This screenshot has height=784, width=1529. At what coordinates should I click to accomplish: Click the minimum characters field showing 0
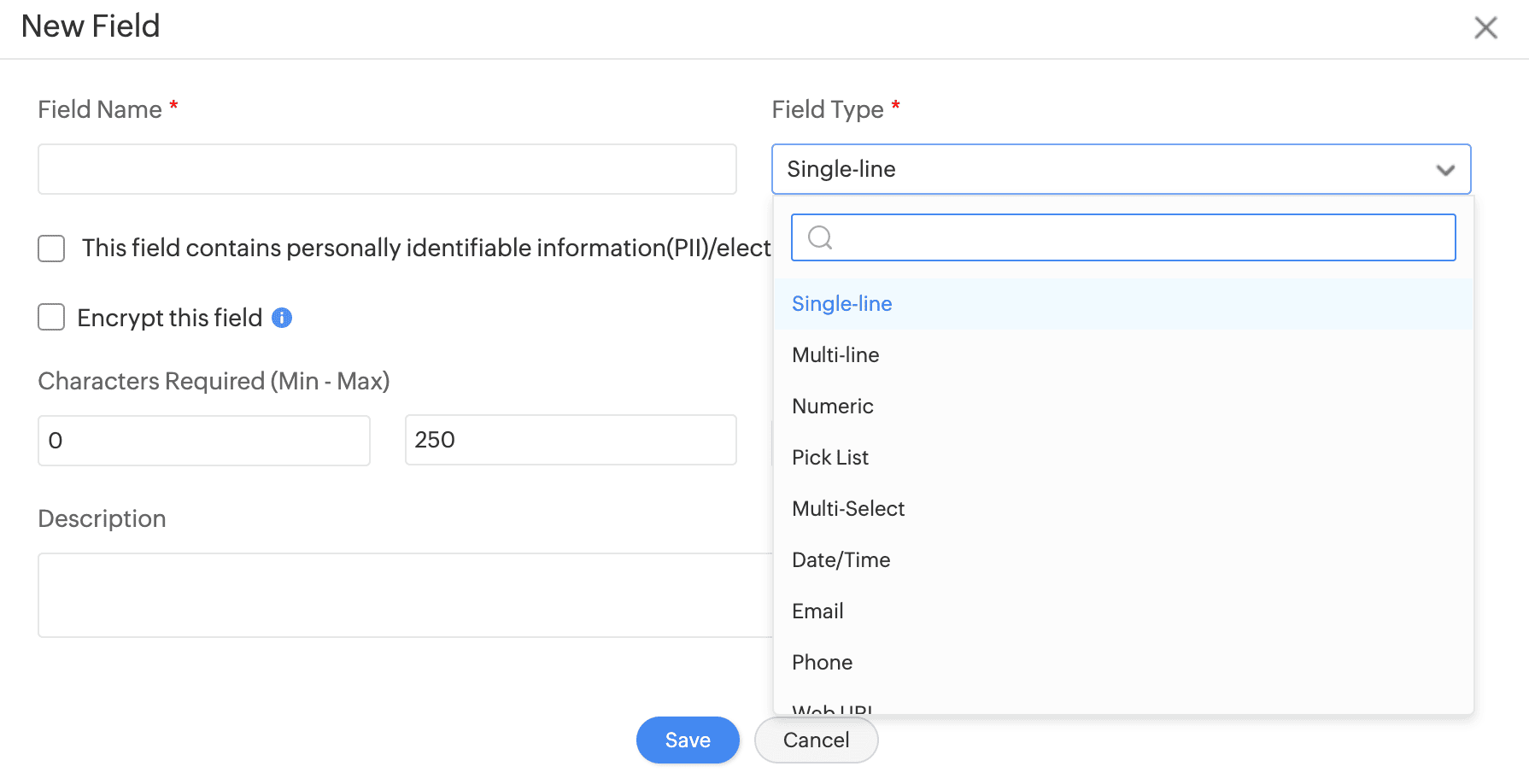[203, 441]
